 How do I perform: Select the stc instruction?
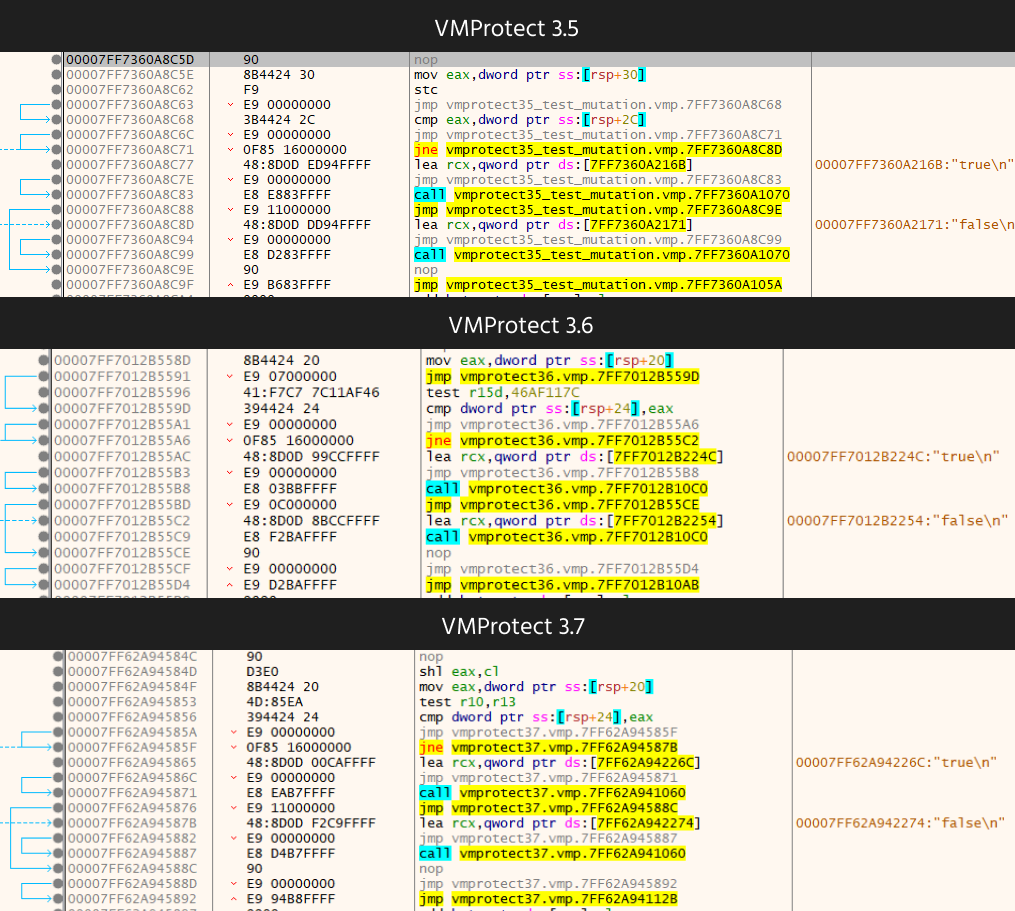click(x=426, y=90)
